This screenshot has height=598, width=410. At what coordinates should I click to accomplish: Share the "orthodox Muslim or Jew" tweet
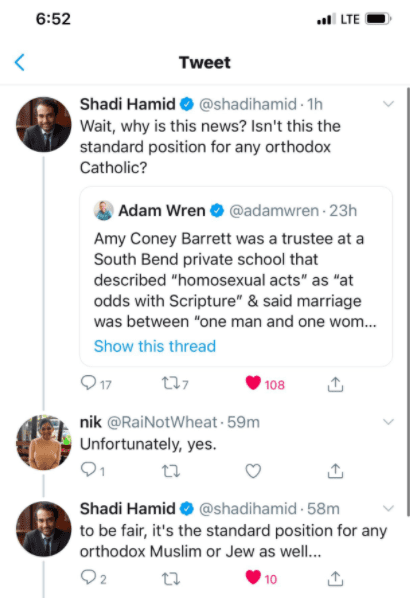[335, 578]
